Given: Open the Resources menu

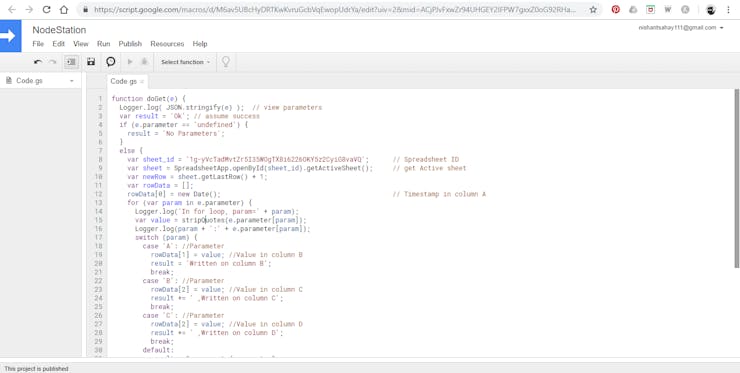Looking at the screenshot, I should coord(167,44).
